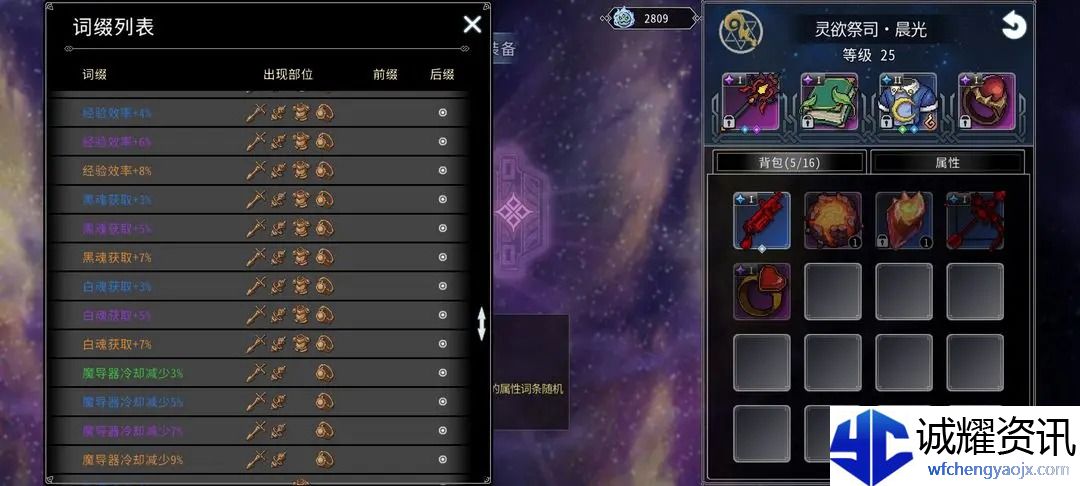Click the 后缀 column header
Image resolution: width=1080 pixels, height=486 pixels.
tap(442, 74)
